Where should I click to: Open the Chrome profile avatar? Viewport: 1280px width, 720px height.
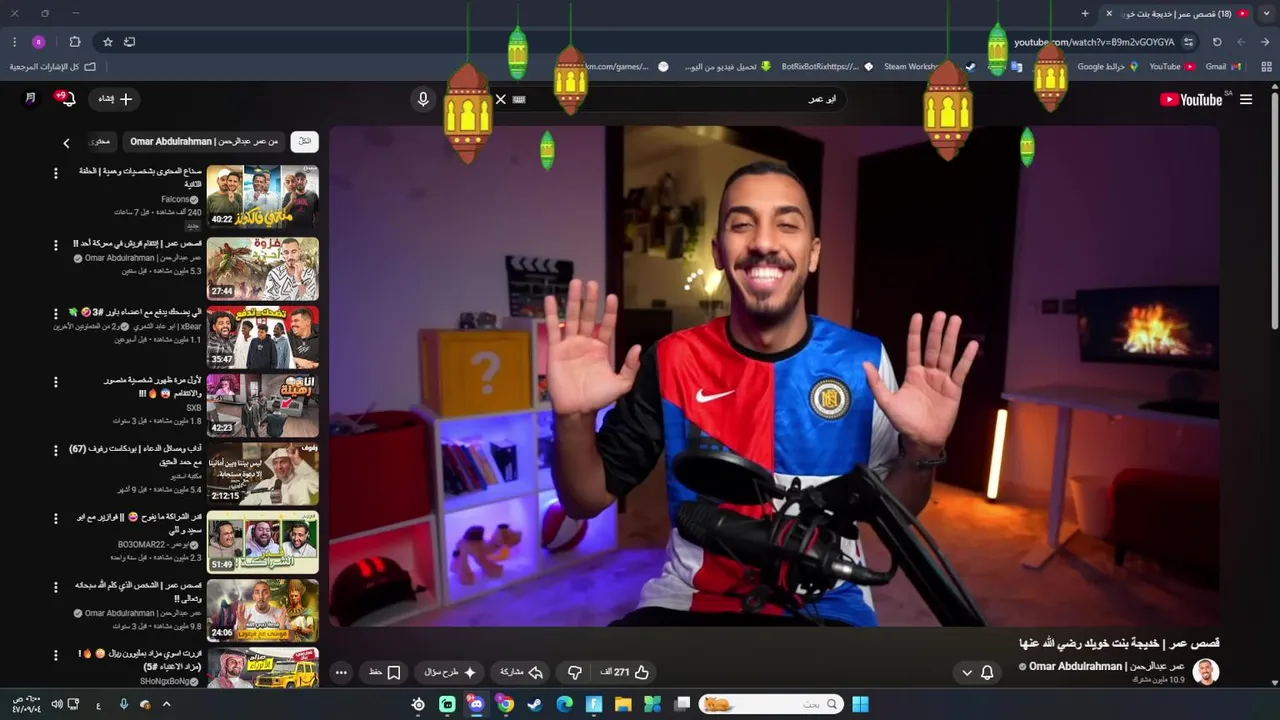39,42
